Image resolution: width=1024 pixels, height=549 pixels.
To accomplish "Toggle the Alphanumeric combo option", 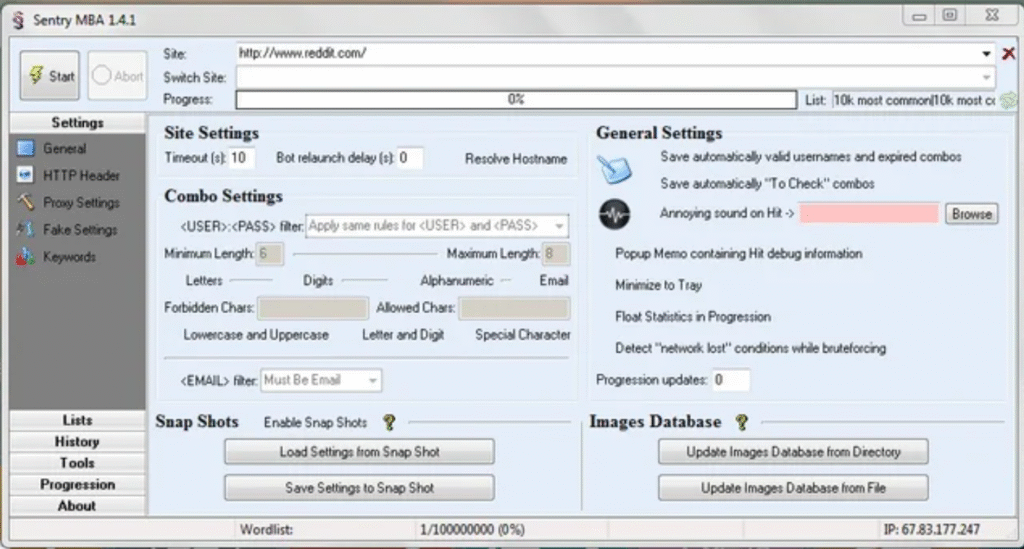I will 456,281.
